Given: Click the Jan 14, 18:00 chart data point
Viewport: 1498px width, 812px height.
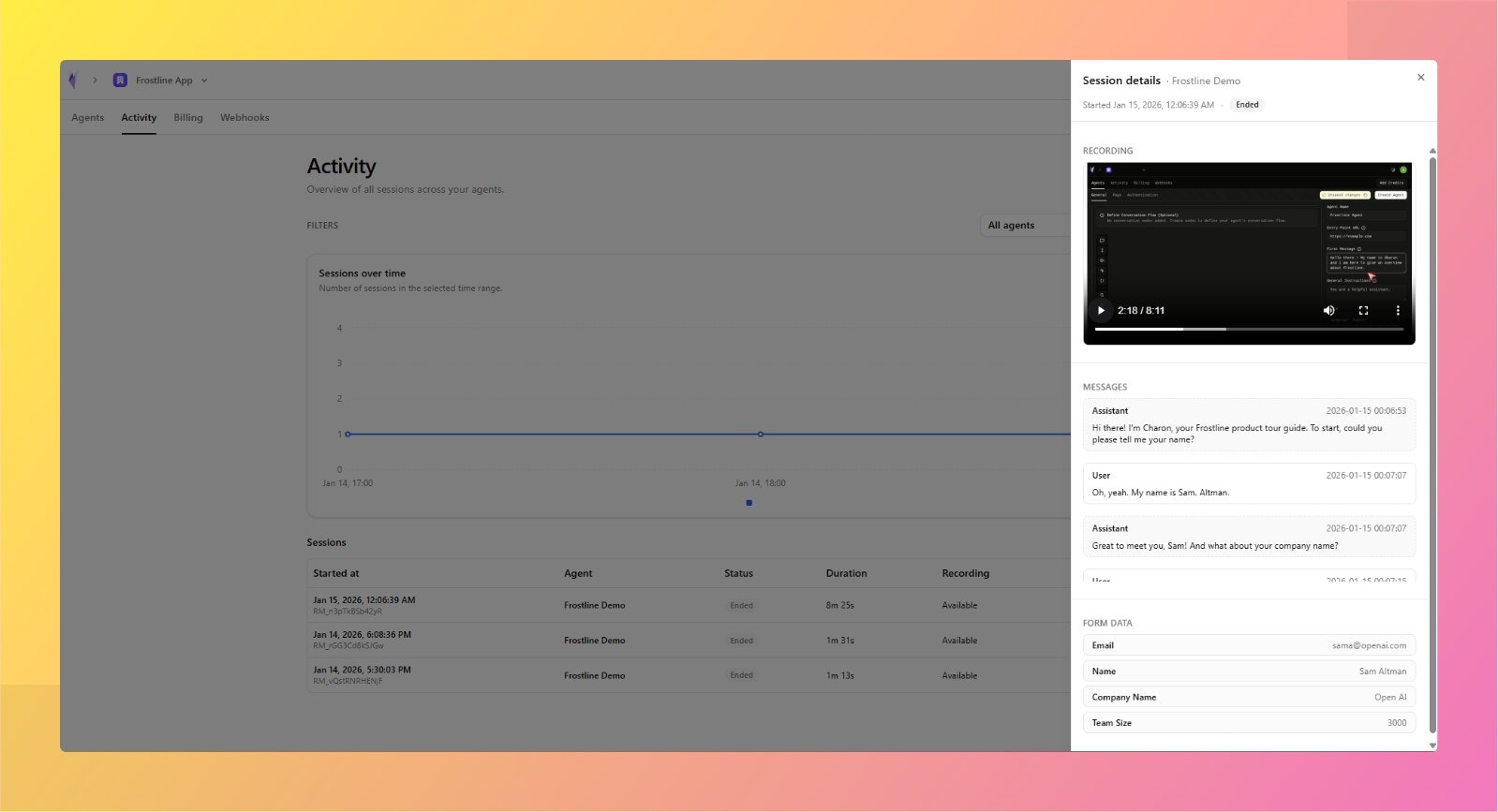Looking at the screenshot, I should [x=760, y=434].
